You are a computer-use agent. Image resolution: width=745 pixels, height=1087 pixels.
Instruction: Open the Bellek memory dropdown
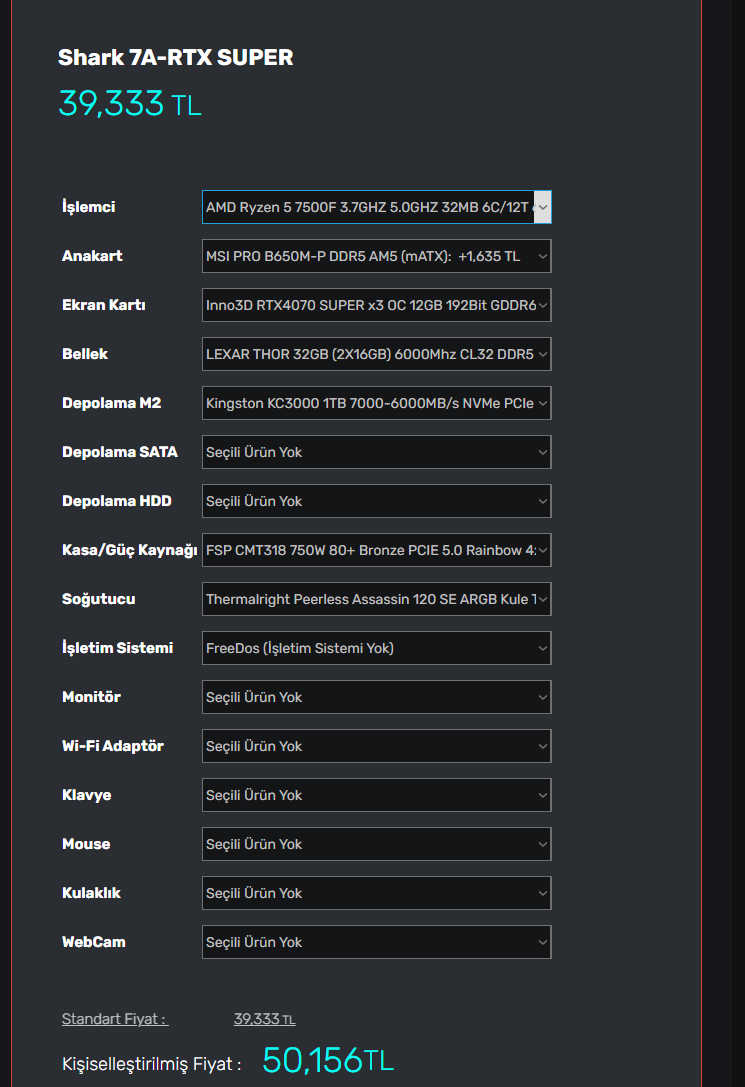tap(376, 354)
